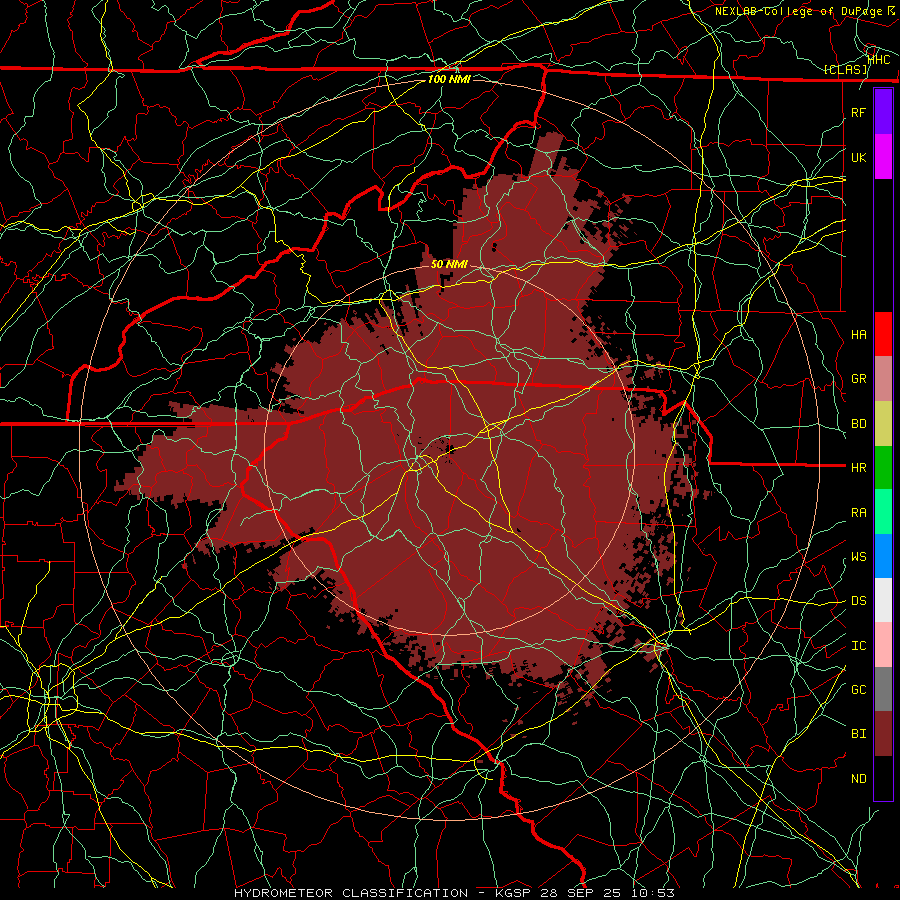Click the HHC product code label
Viewport: 900px width, 900px height.
(879, 59)
